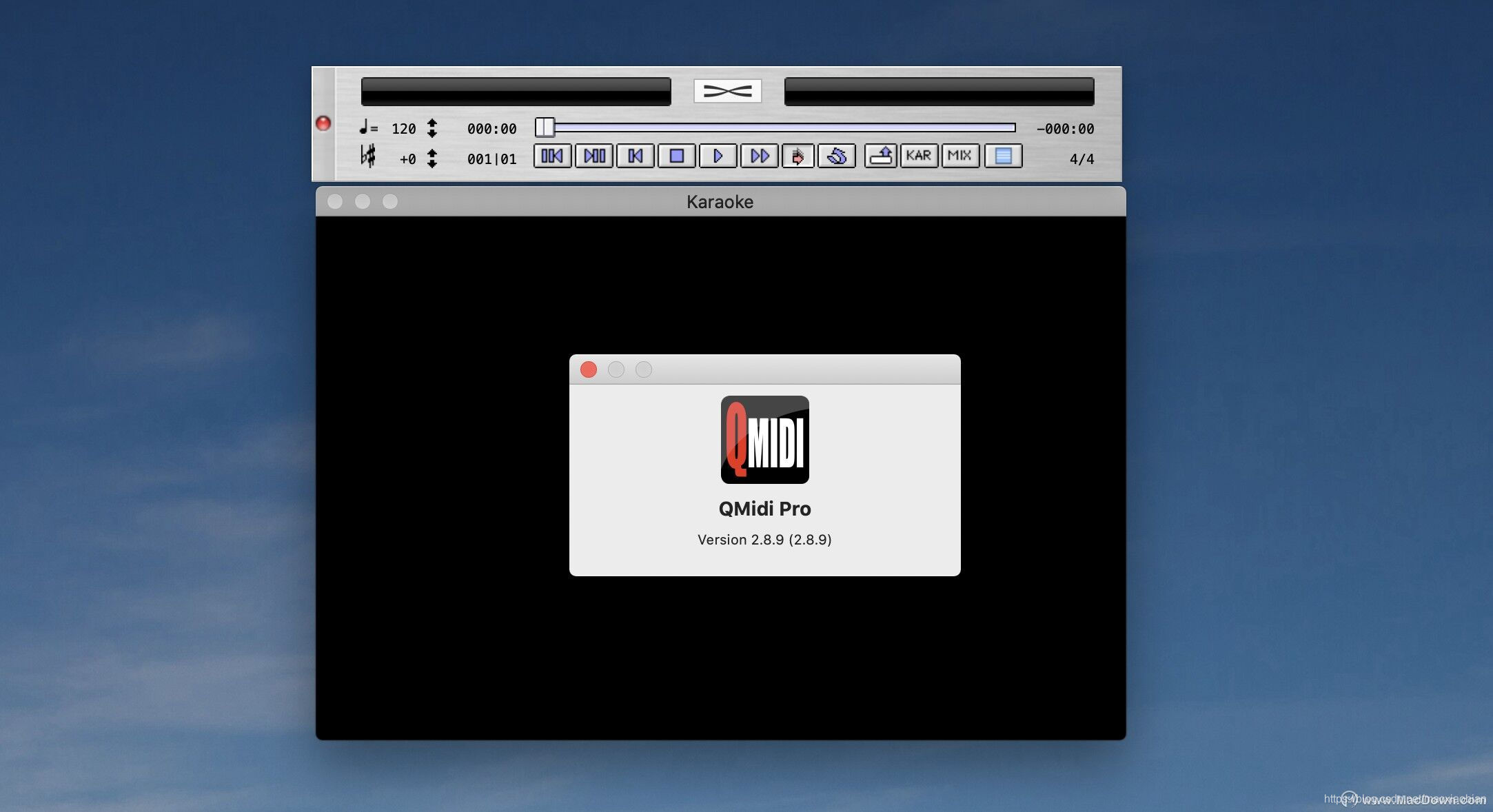Toggle the loop playback icon
1493x812 pixels.
click(837, 156)
